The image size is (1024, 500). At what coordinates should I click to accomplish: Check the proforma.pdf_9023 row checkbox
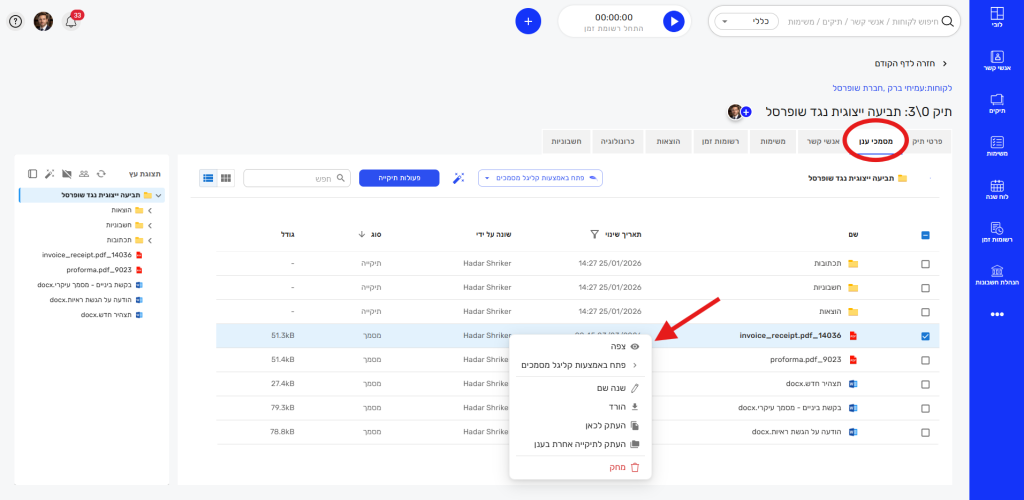925,360
